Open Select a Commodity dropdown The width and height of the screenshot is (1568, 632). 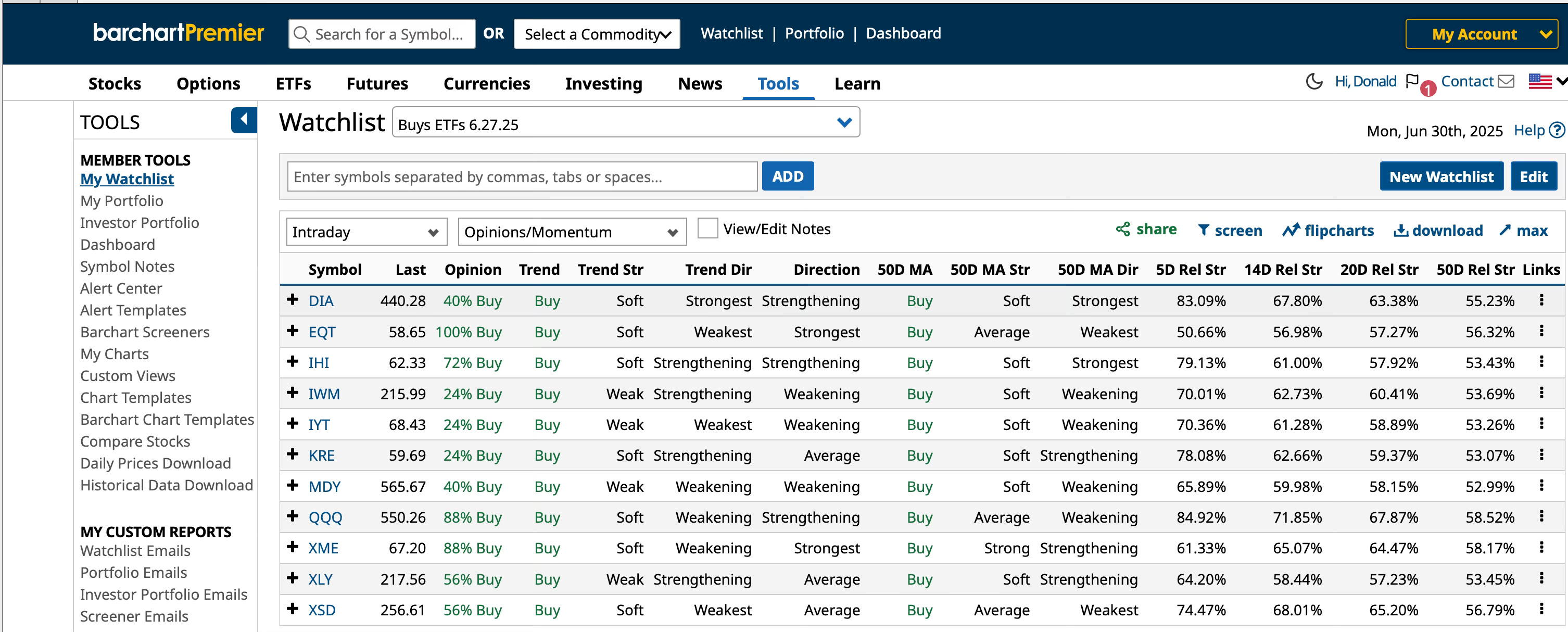pos(597,34)
